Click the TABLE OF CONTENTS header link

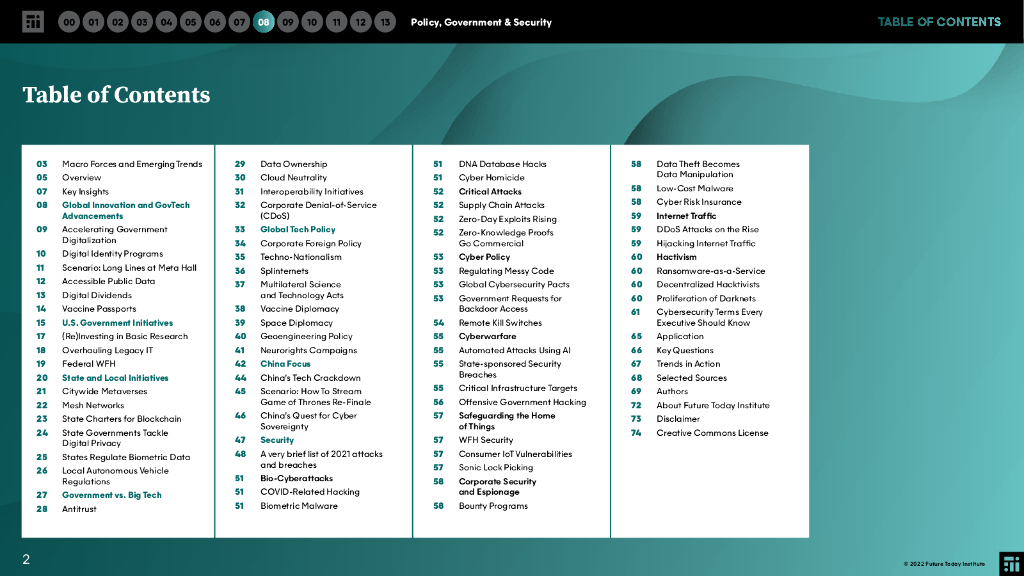click(938, 22)
